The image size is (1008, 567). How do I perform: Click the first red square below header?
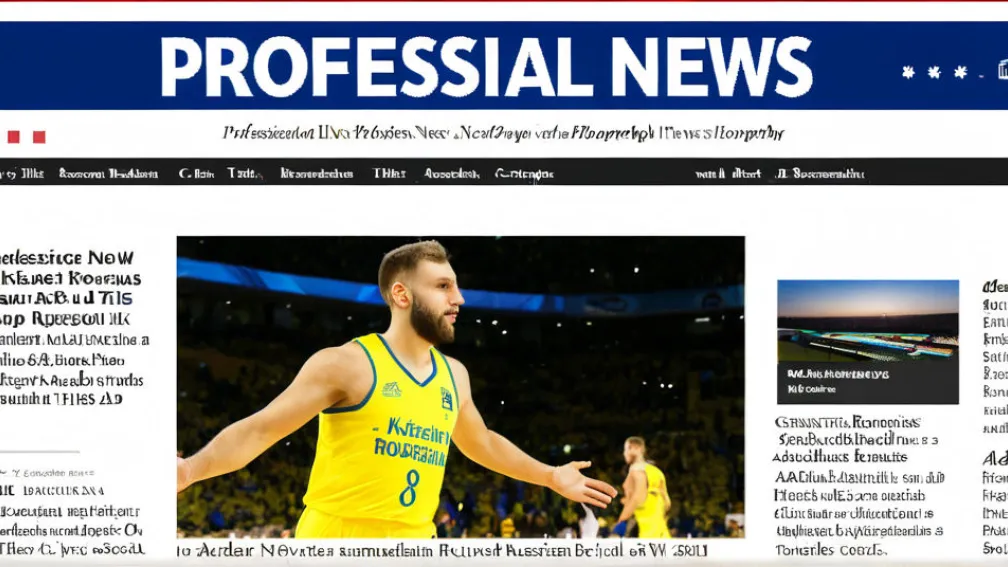pyautogui.click(x=13, y=137)
